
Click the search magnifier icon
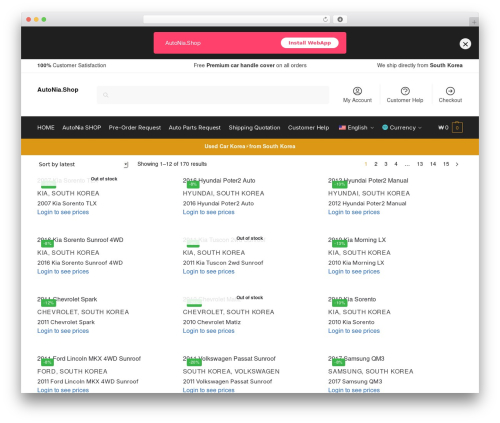point(106,95)
